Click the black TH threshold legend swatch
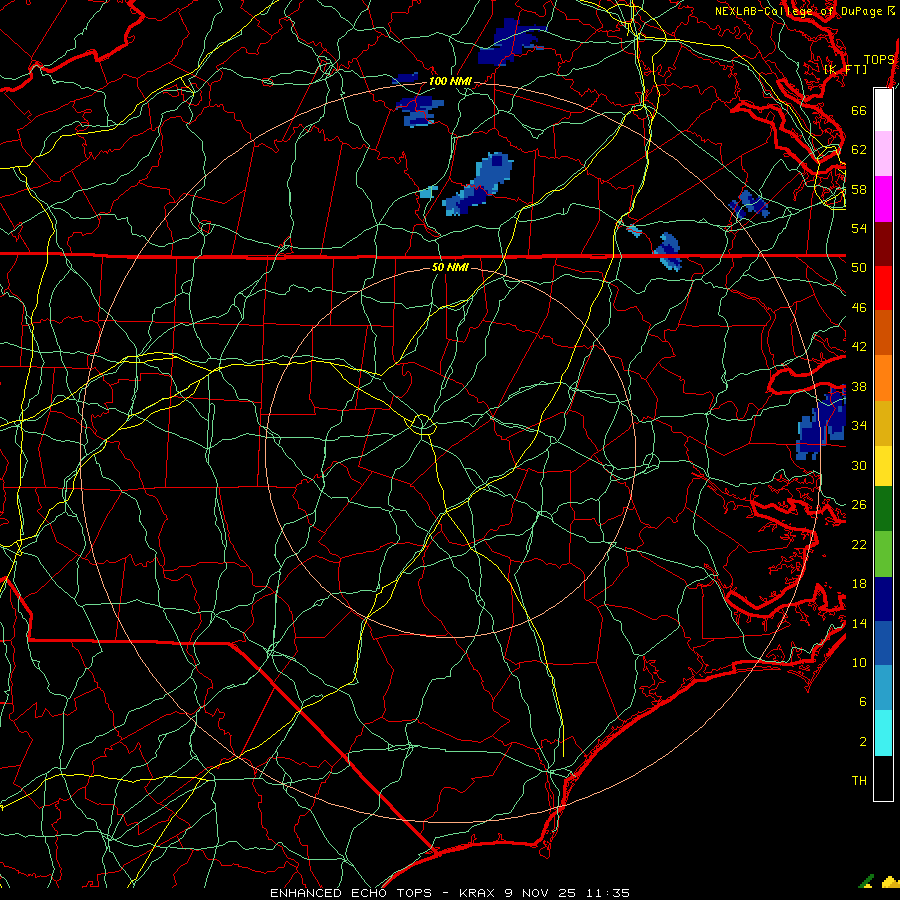The height and width of the screenshot is (900, 900). [x=883, y=778]
